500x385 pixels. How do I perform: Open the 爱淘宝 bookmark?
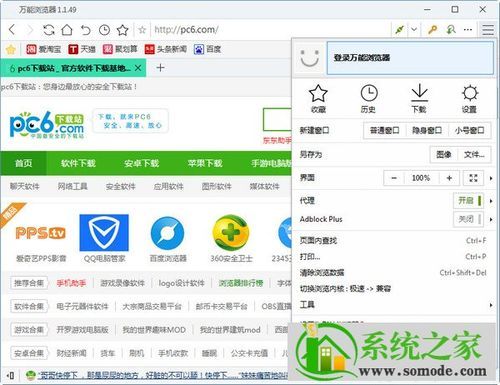point(44,49)
